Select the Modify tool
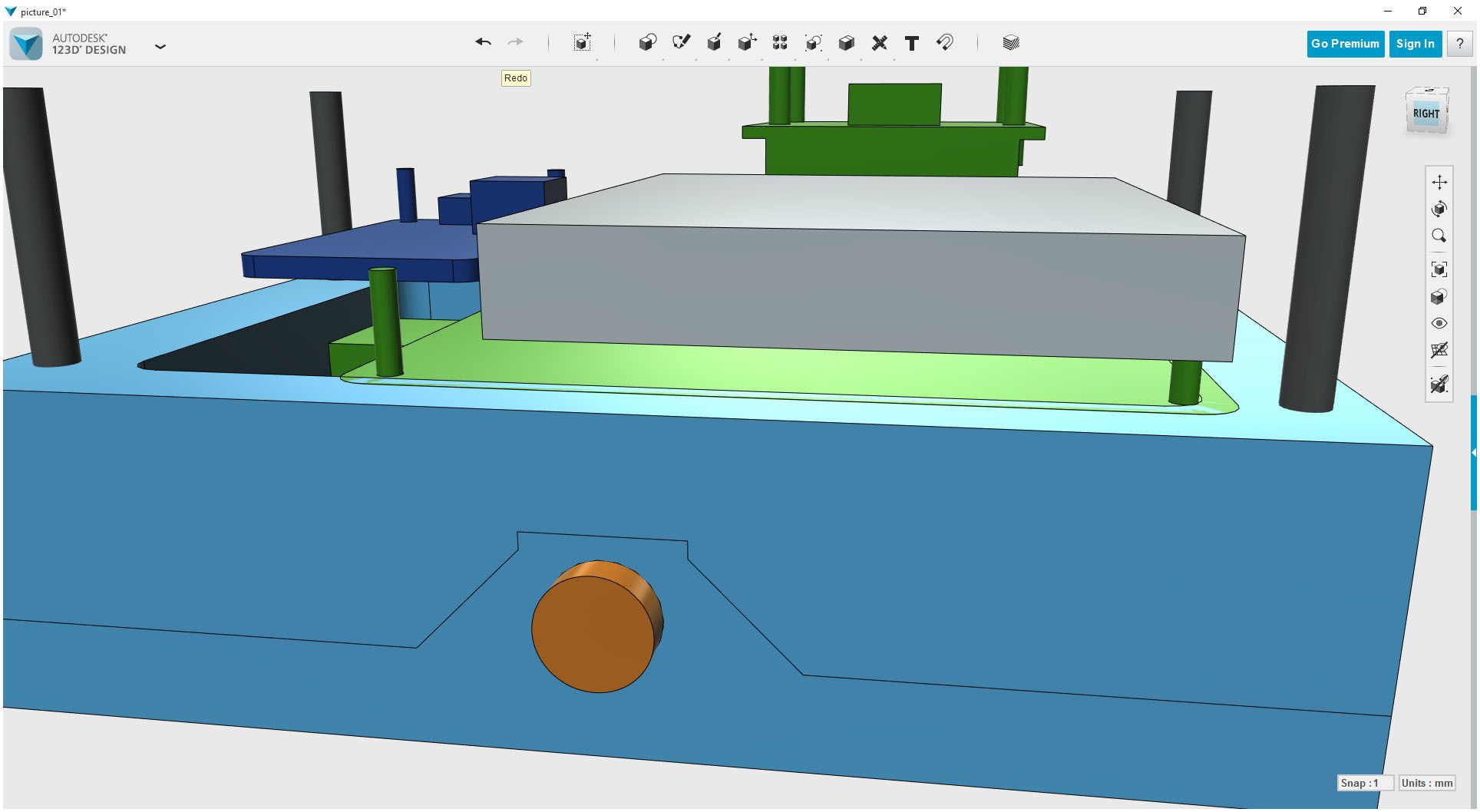Image resolution: width=1480 pixels, height=812 pixels. coord(747,43)
